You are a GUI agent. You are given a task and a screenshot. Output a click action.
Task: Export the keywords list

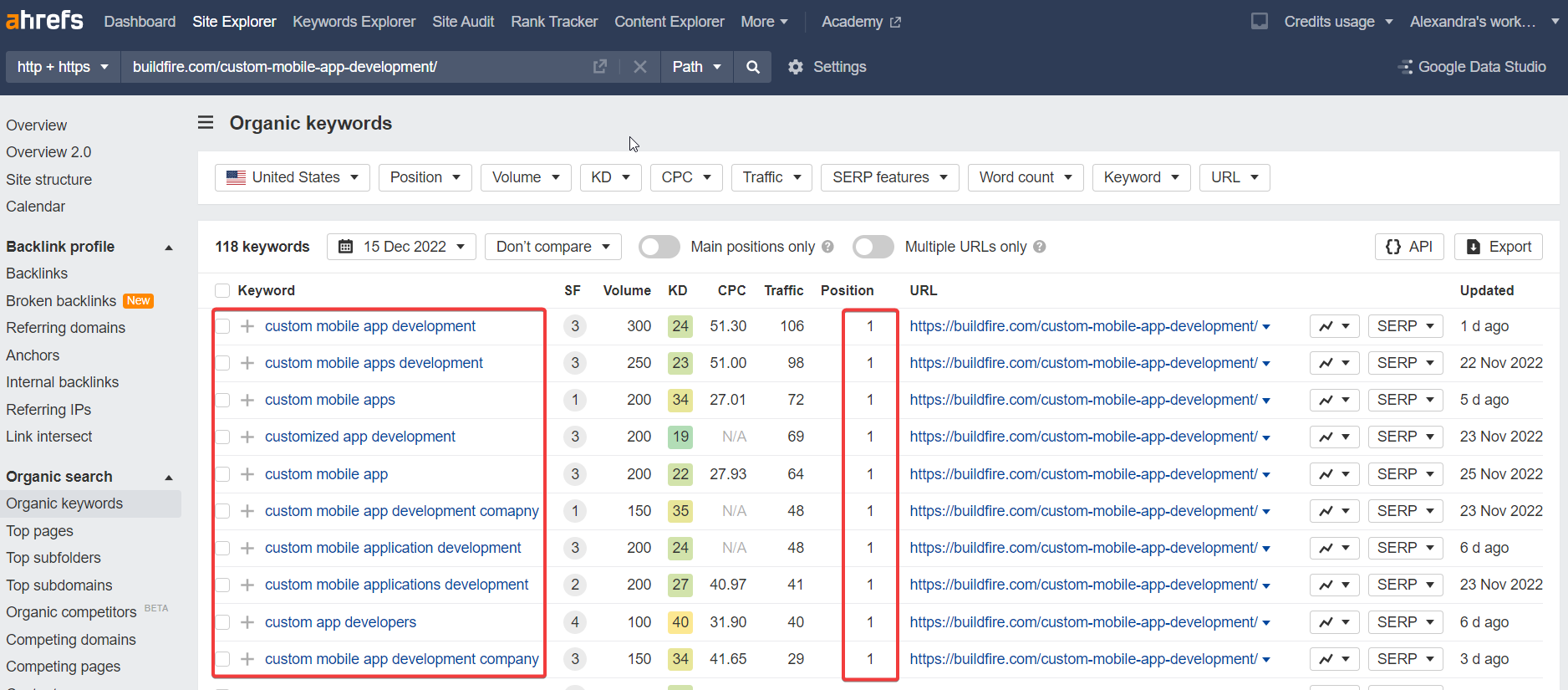pos(1499,247)
